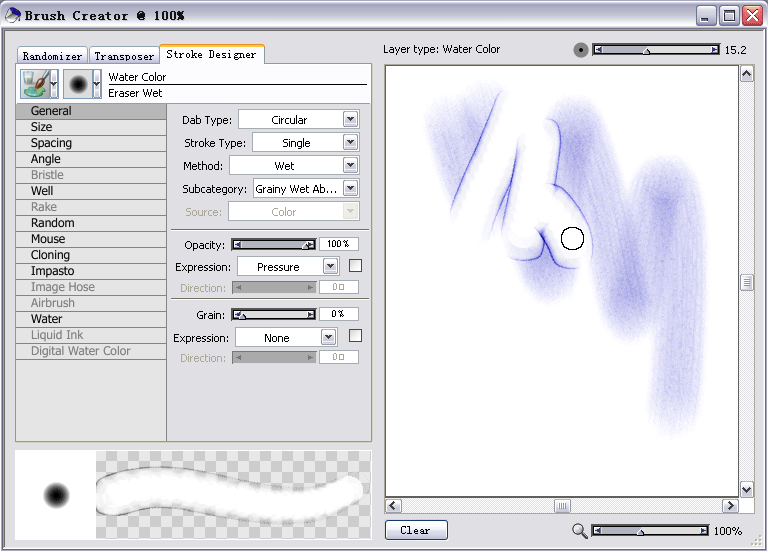Open Grain Expression None dropdown
This screenshot has height=552, width=768.
tap(286, 337)
